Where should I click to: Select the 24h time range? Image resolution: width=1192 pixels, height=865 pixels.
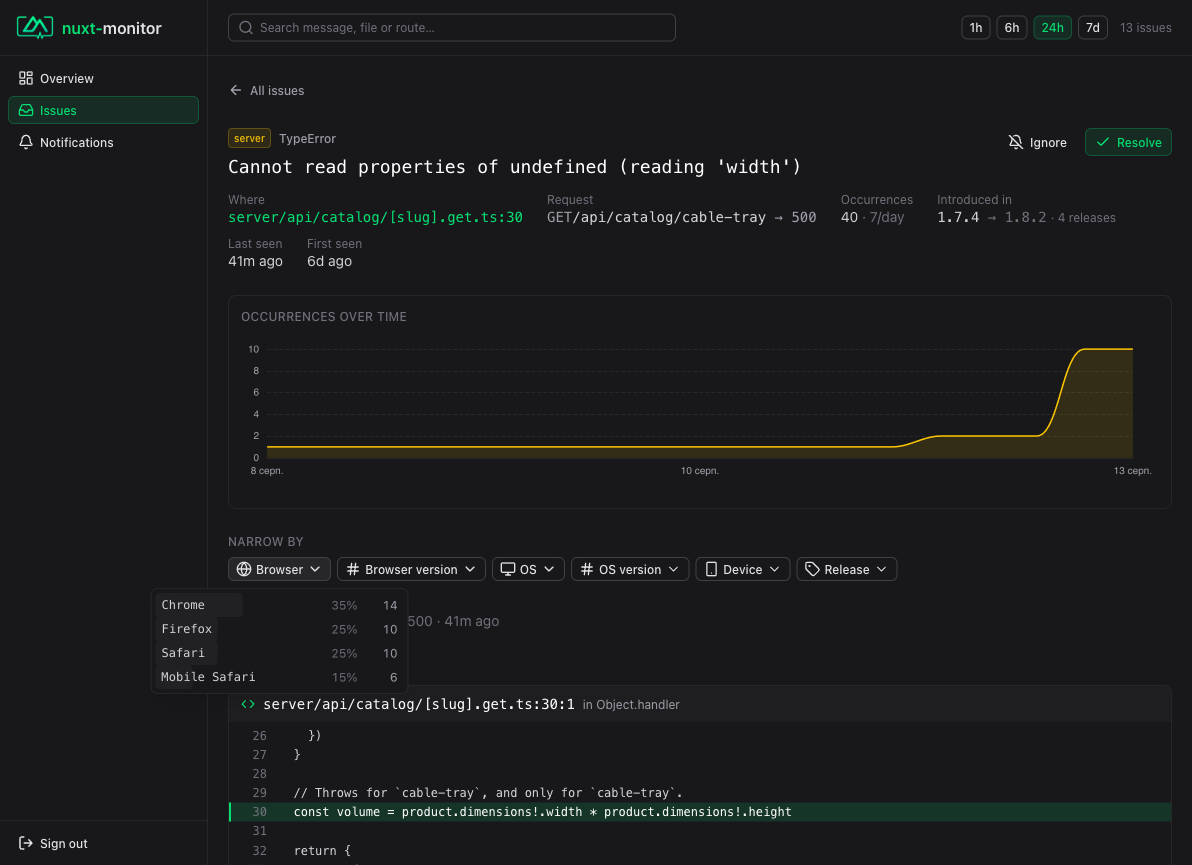(1052, 27)
